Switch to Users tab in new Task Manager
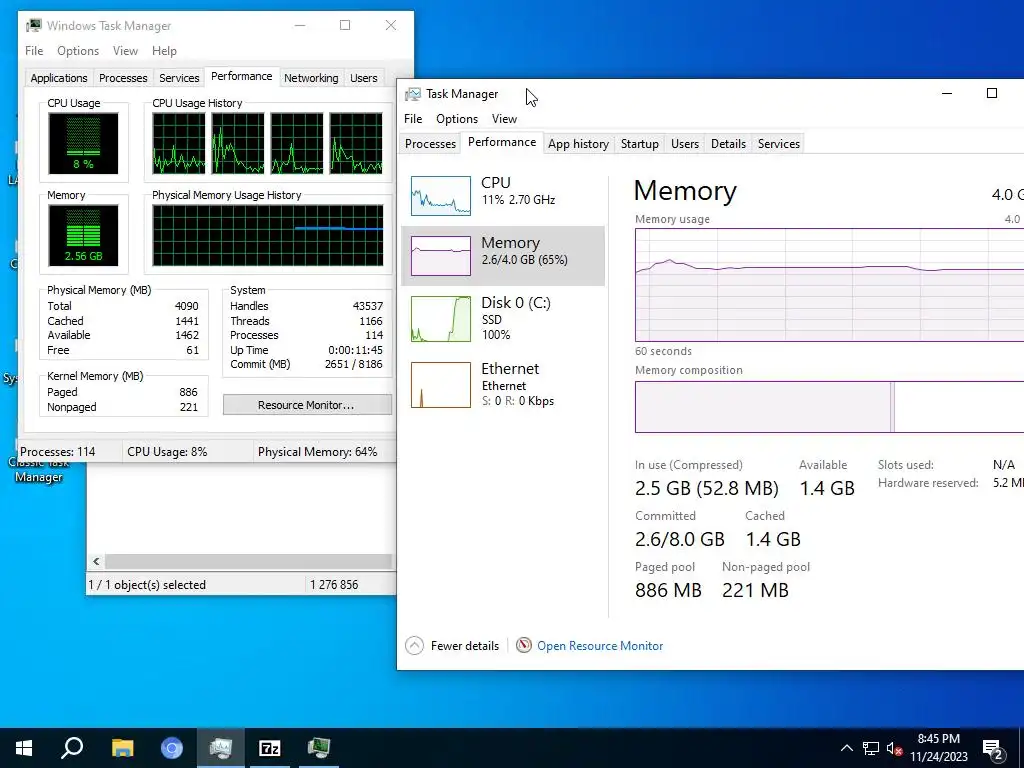The height and width of the screenshot is (768, 1024). point(685,144)
